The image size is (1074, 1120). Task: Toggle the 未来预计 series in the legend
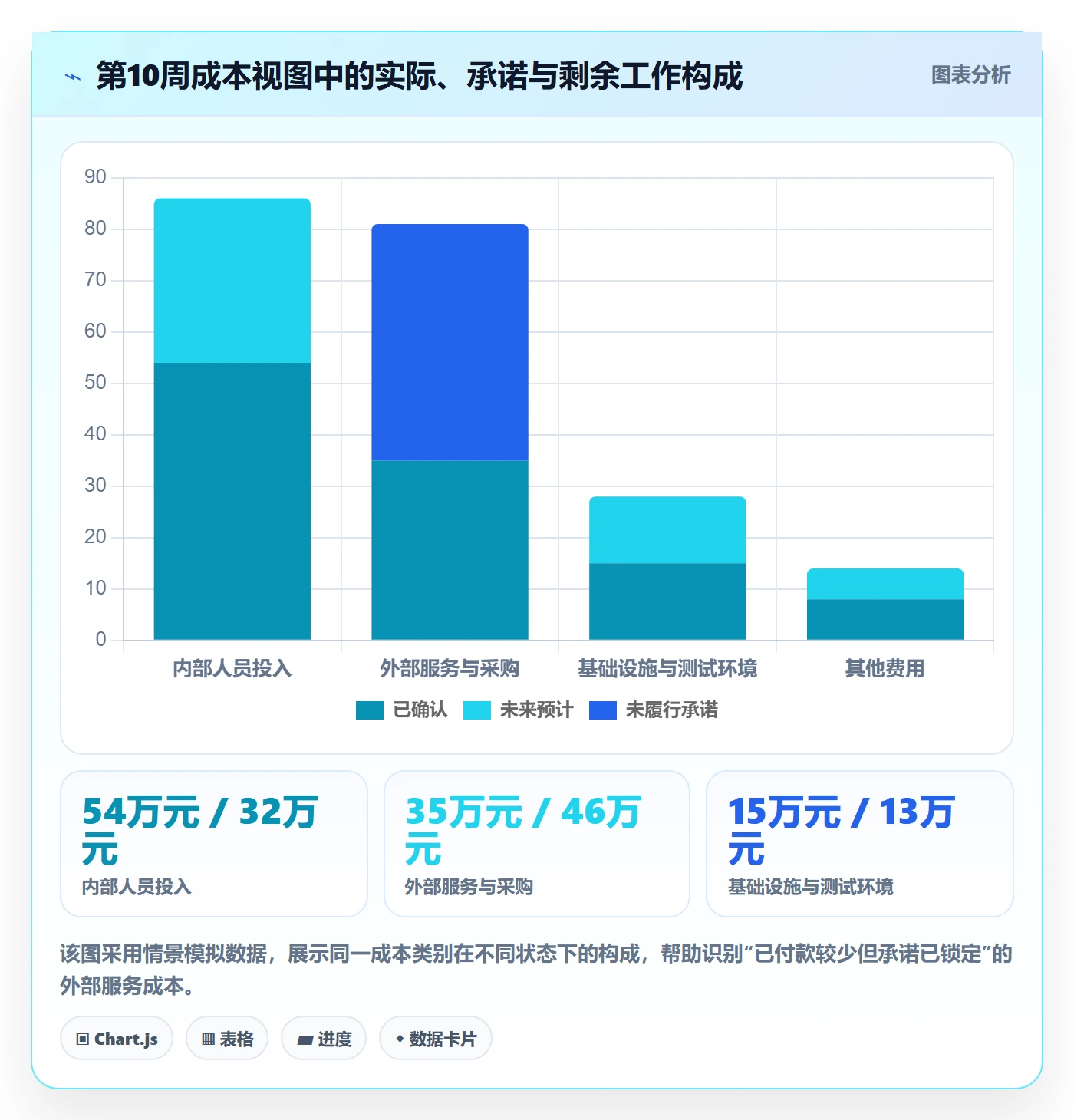pyautogui.click(x=518, y=710)
